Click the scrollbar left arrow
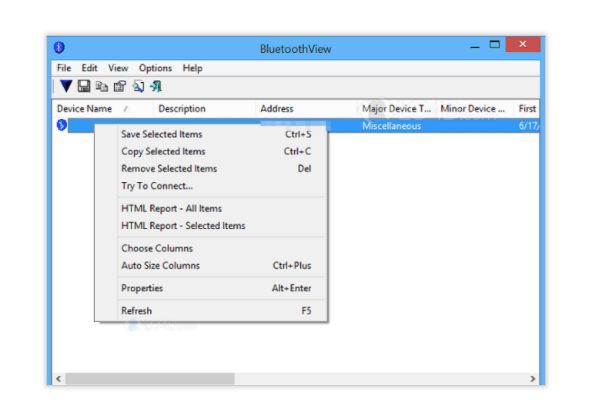The width and height of the screenshot is (602, 410). tap(59, 379)
